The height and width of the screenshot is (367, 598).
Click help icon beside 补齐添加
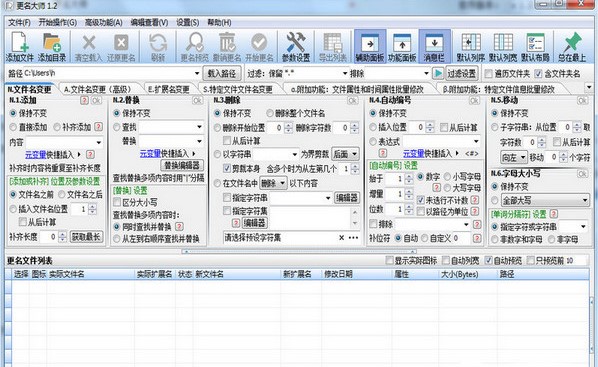[98, 127]
